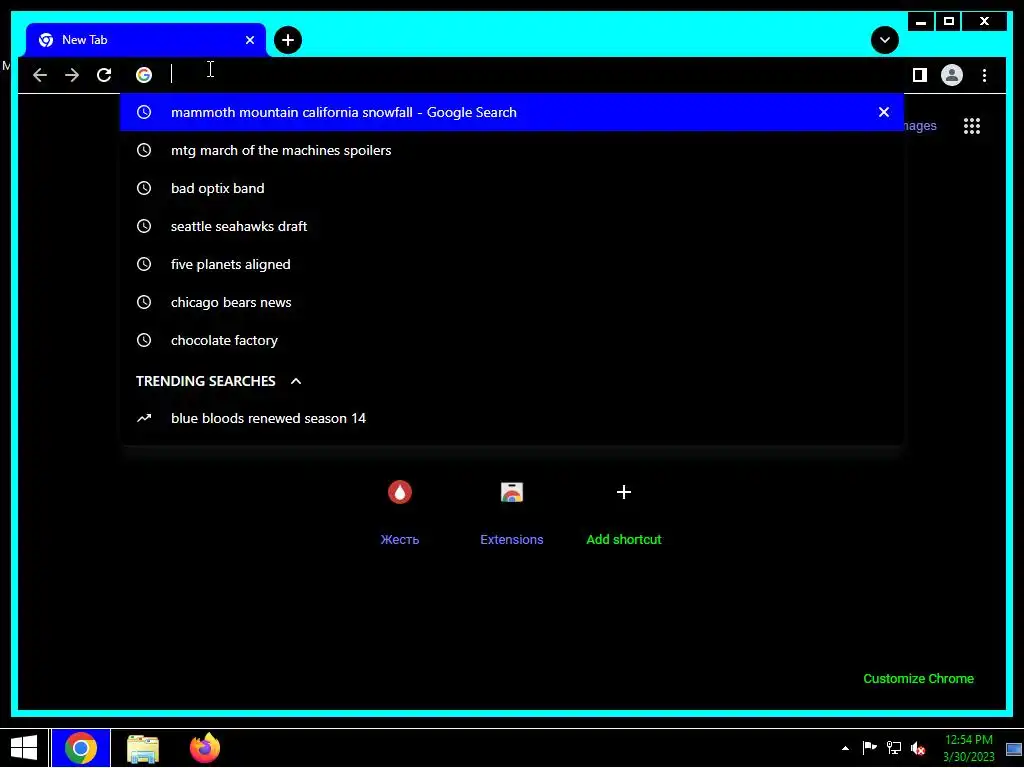Image resolution: width=1024 pixels, height=768 pixels.
Task: Reload the page
Action: [x=104, y=75]
